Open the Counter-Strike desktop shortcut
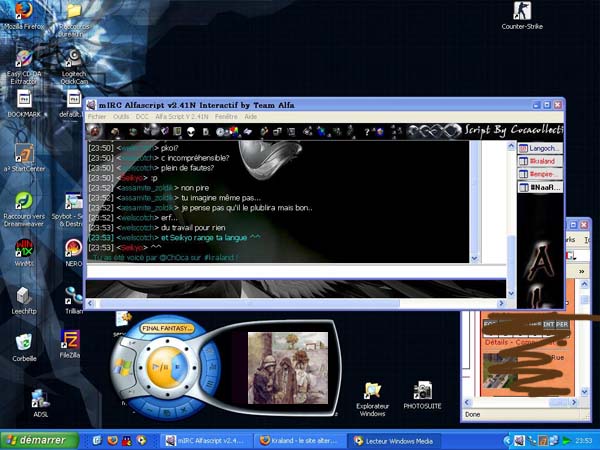Viewport: 600px width, 450px height. [522, 16]
